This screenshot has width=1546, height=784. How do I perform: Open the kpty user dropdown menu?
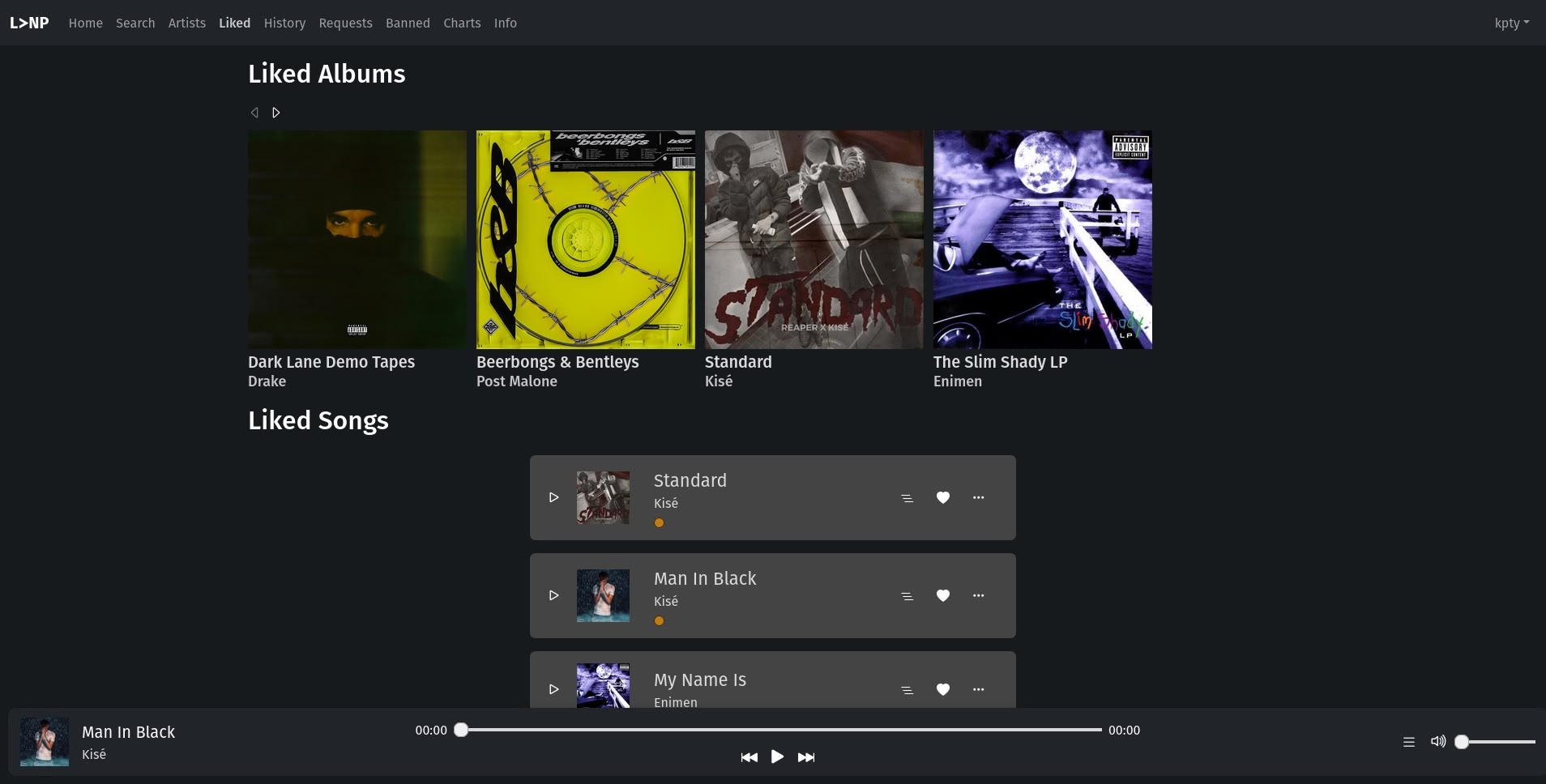point(1512,23)
